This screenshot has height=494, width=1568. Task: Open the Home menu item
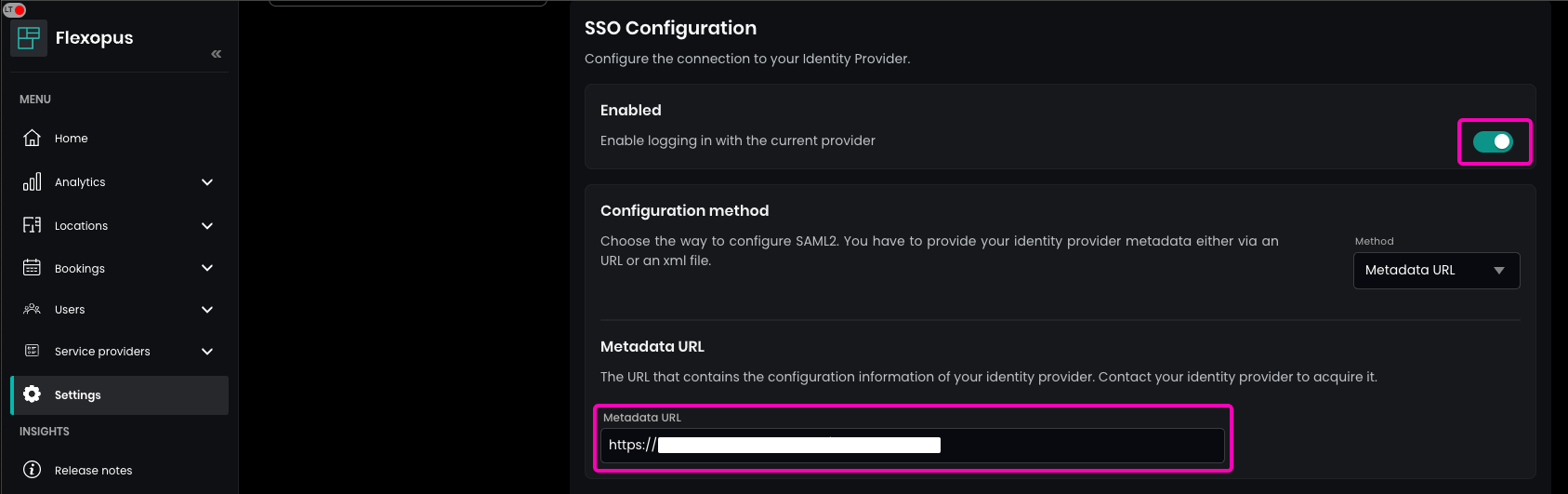(x=72, y=139)
